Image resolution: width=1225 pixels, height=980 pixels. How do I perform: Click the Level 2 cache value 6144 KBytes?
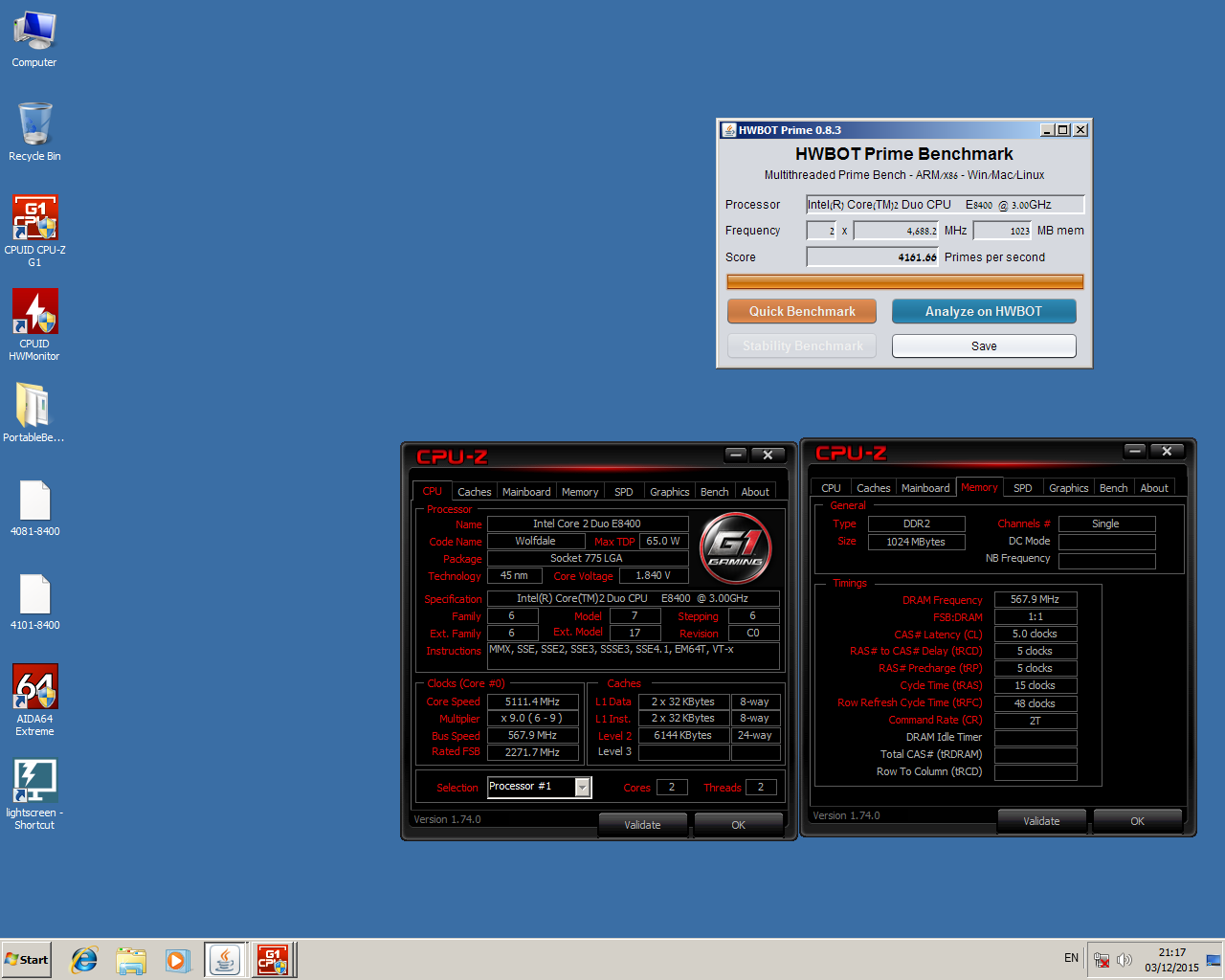pos(683,735)
